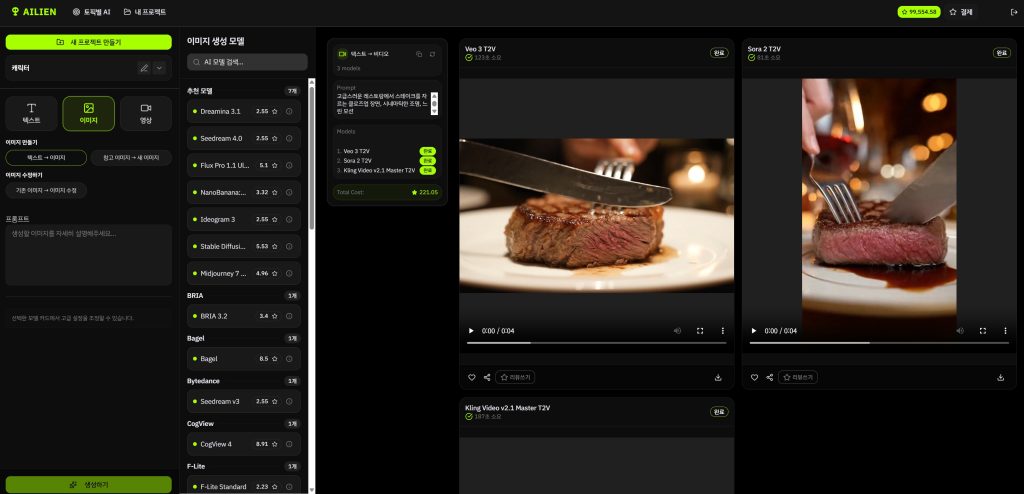Mute the Sora 2 T2V video audio
Image resolution: width=1024 pixels, height=494 pixels.
(x=960, y=330)
